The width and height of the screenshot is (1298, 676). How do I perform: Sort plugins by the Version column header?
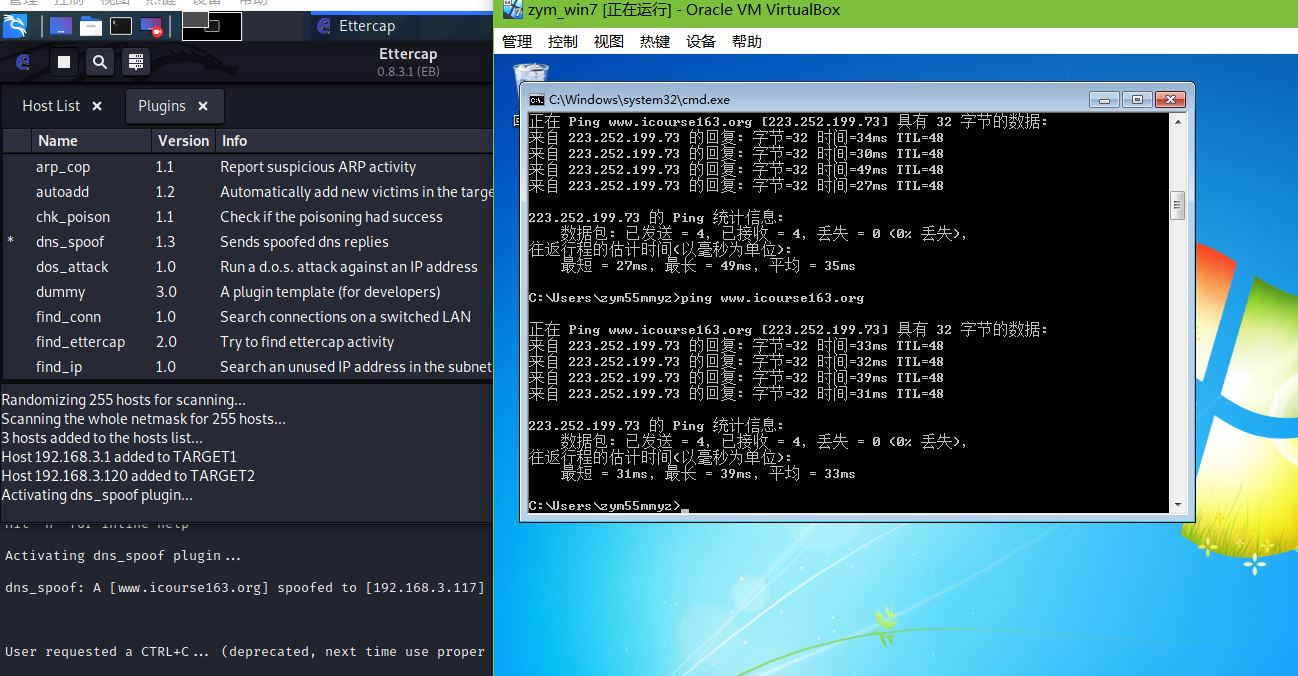pos(184,141)
